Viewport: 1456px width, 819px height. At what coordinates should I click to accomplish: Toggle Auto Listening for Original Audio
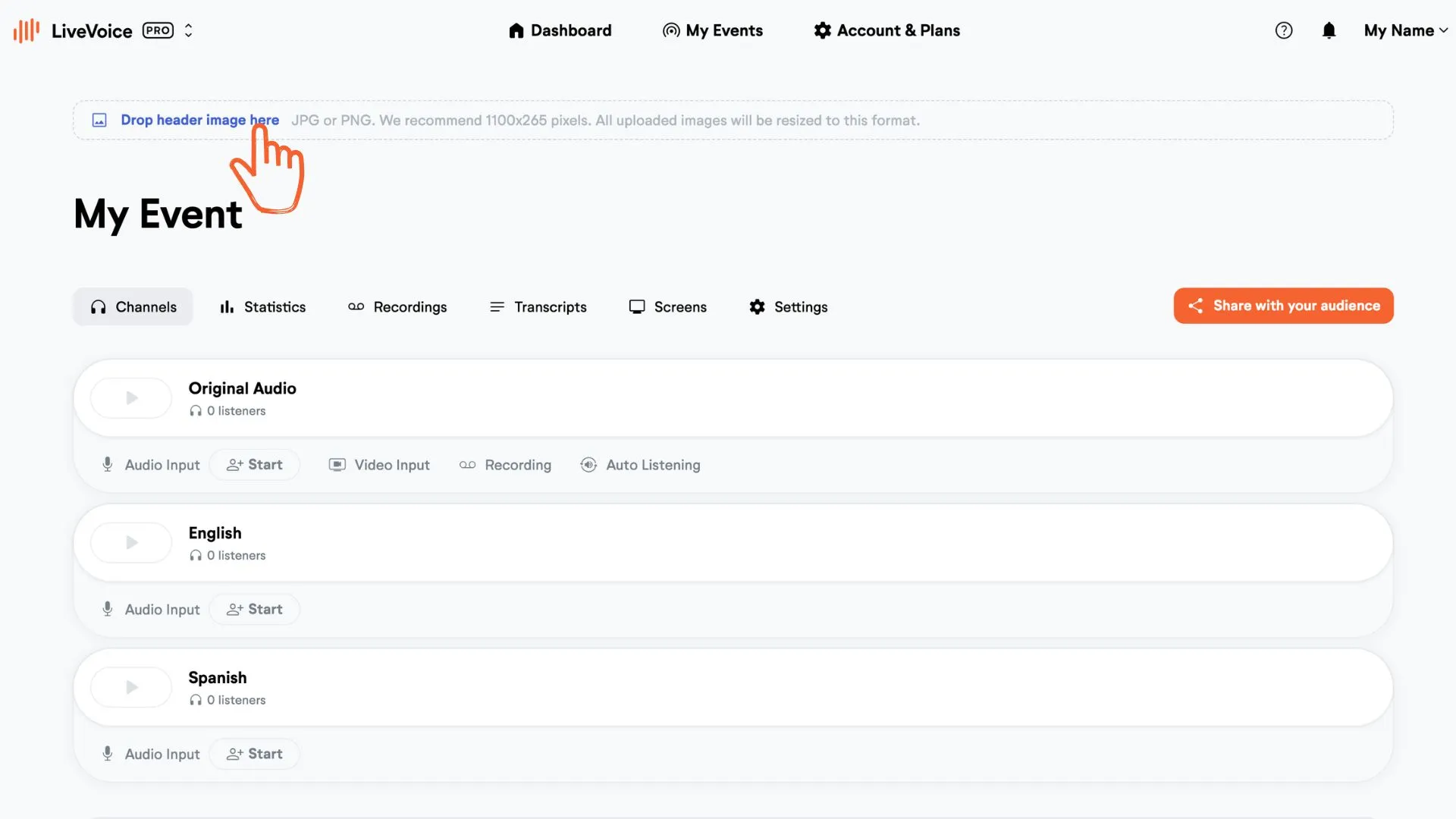[x=640, y=465]
